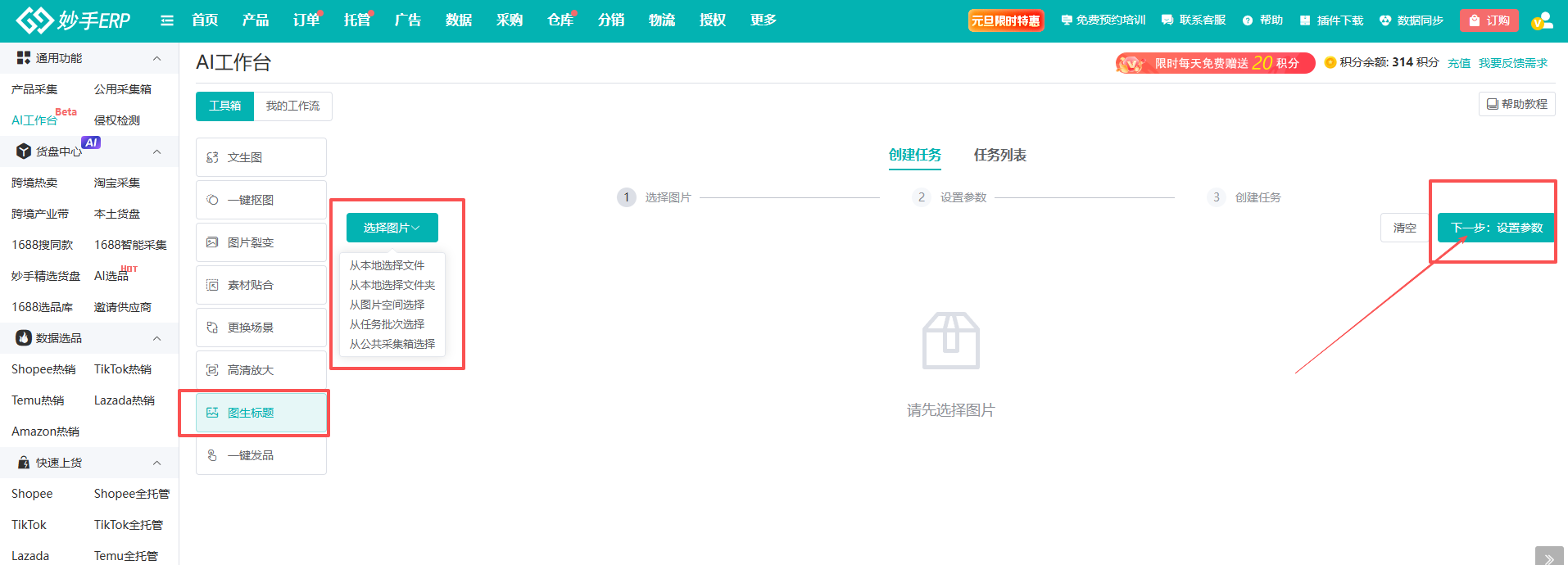Open 公用采集箱 in sidebar
Image resolution: width=1568 pixels, height=565 pixels.
(123, 89)
